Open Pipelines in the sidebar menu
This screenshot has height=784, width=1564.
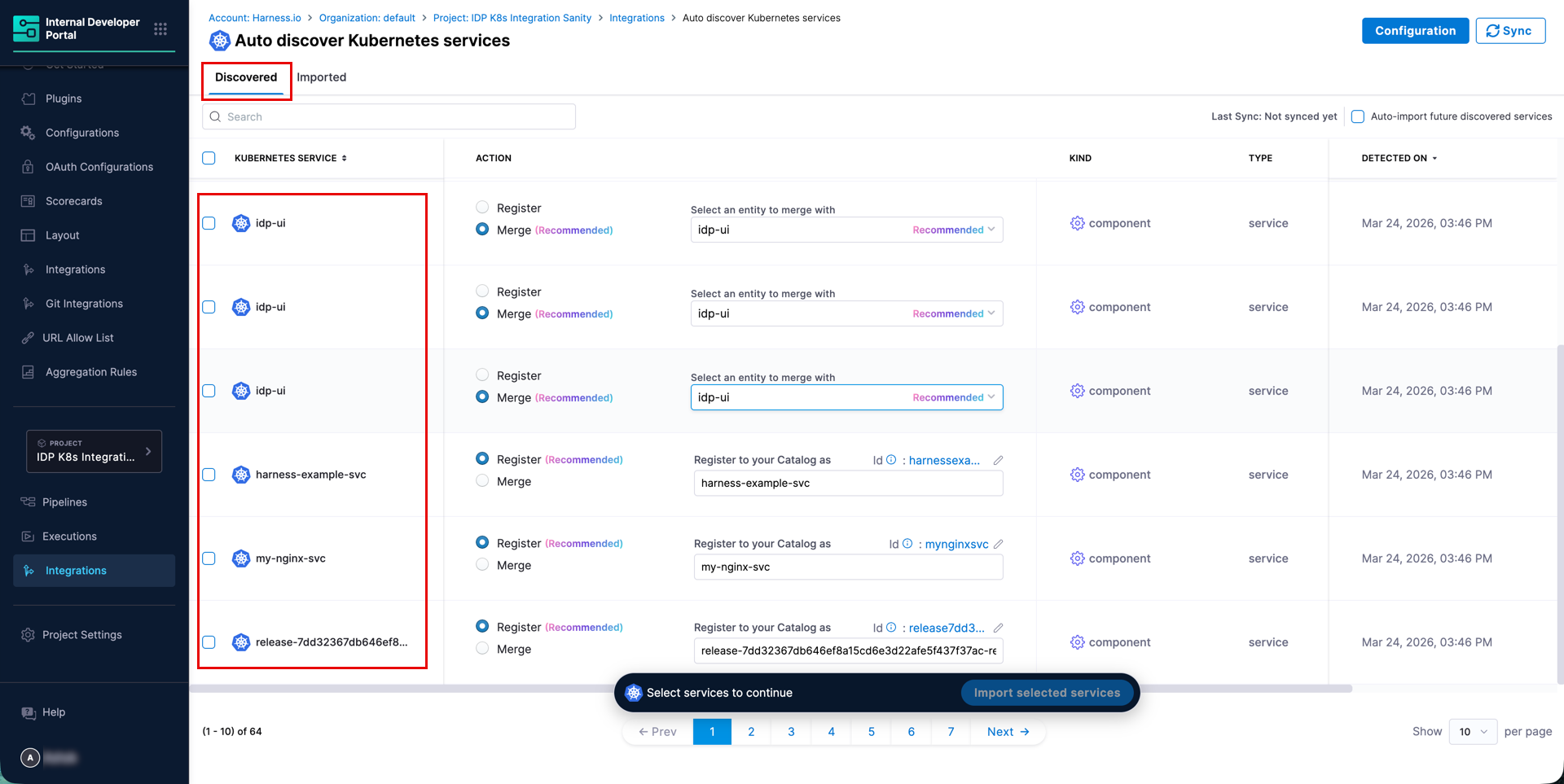(x=64, y=502)
